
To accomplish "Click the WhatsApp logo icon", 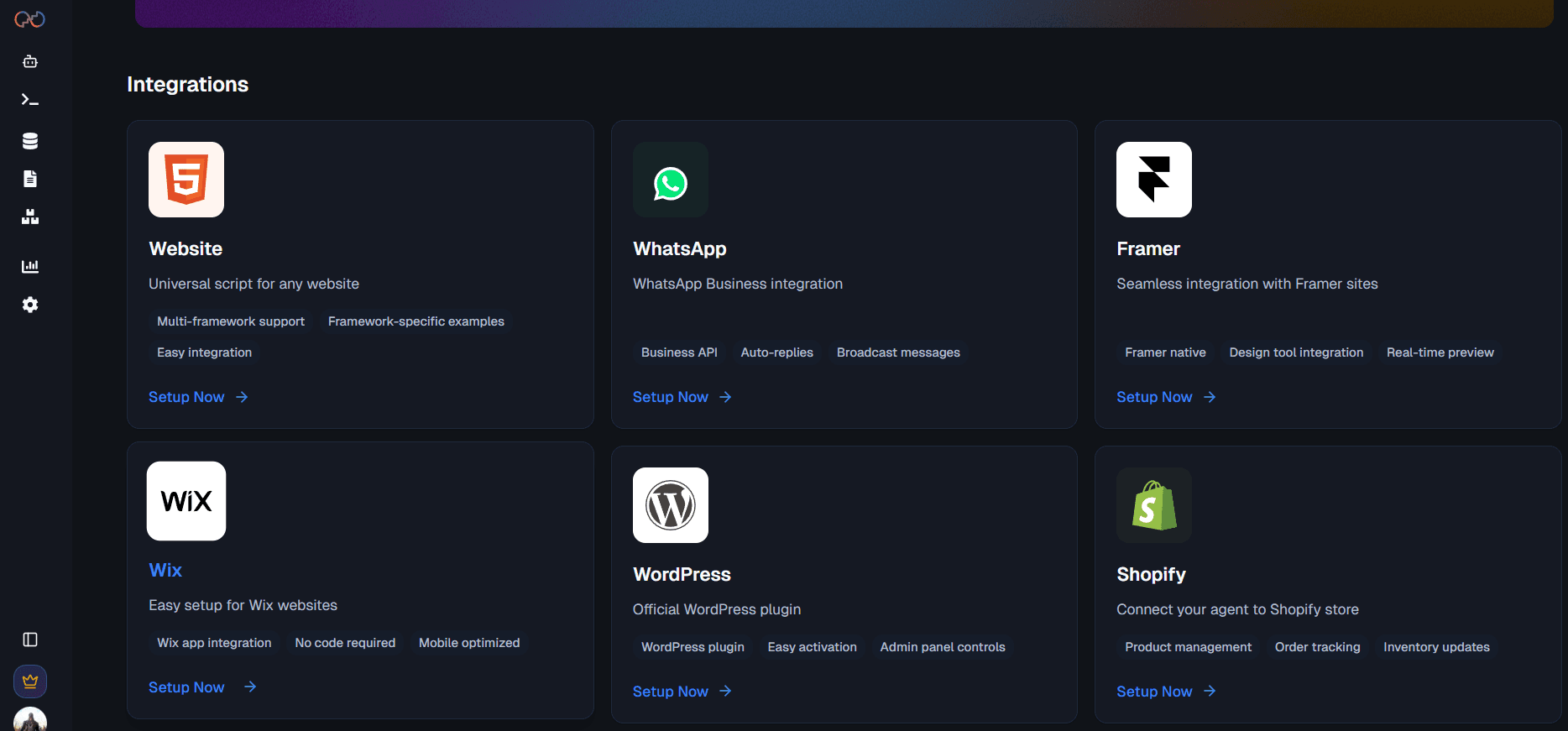I will point(671,180).
